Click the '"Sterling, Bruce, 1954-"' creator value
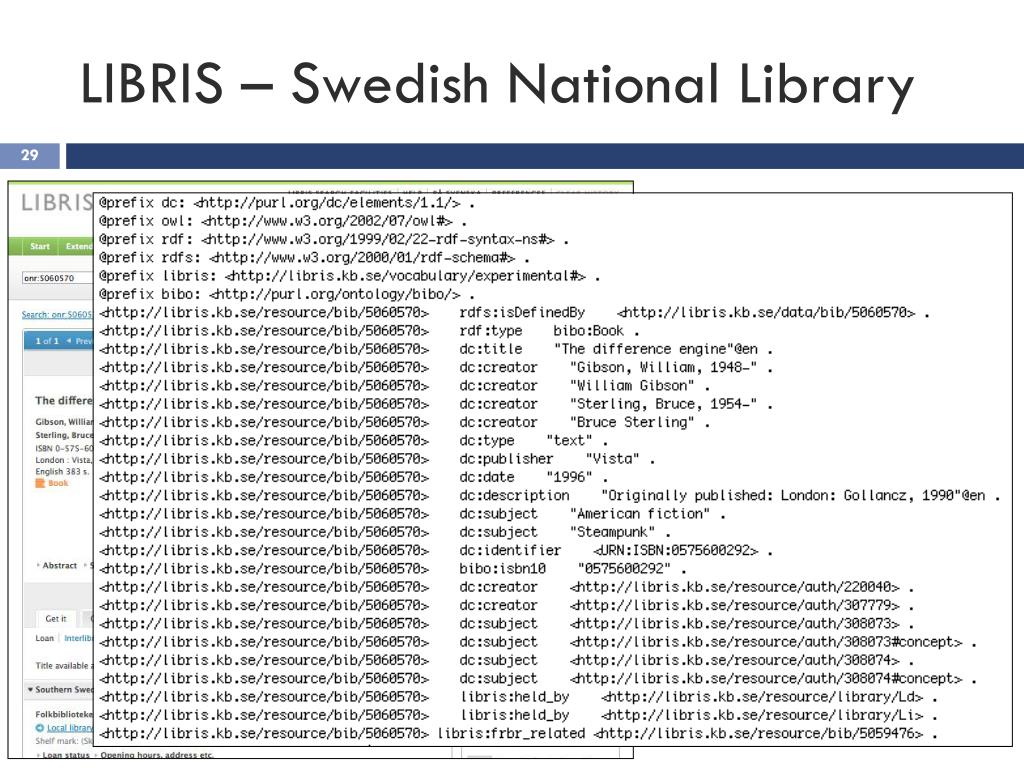 click(x=664, y=404)
